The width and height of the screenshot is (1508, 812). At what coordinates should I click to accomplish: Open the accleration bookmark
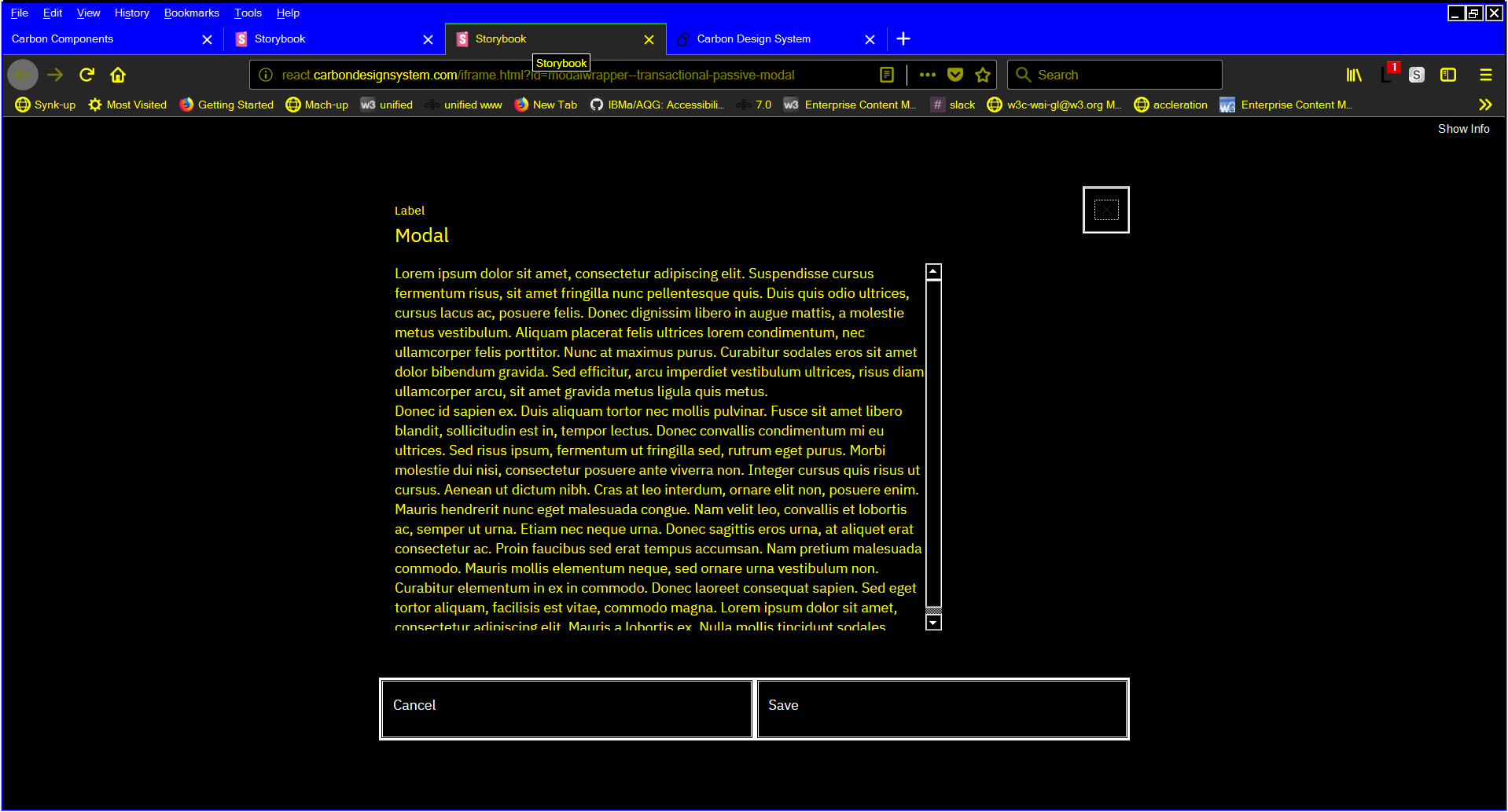pyautogui.click(x=1171, y=105)
